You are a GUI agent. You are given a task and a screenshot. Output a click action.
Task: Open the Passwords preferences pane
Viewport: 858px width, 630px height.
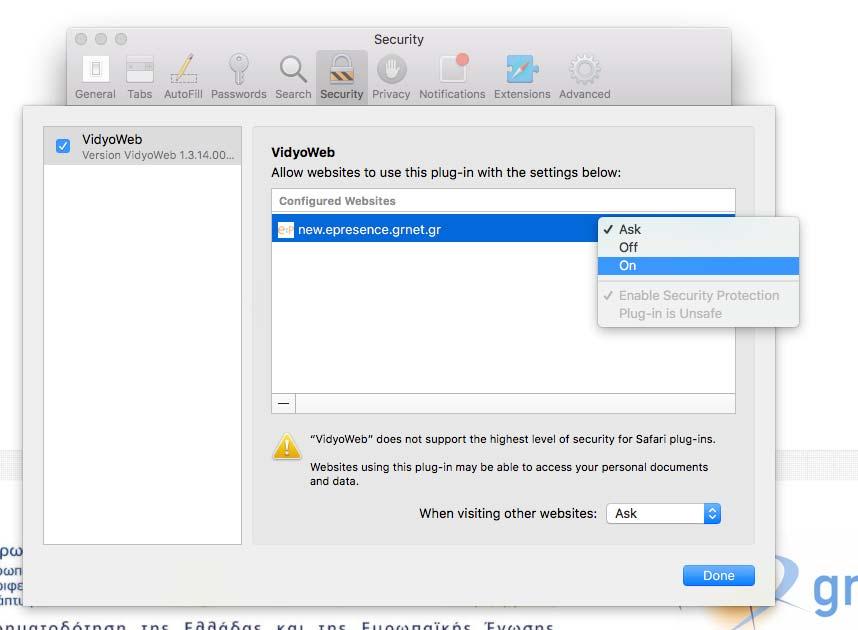click(239, 77)
